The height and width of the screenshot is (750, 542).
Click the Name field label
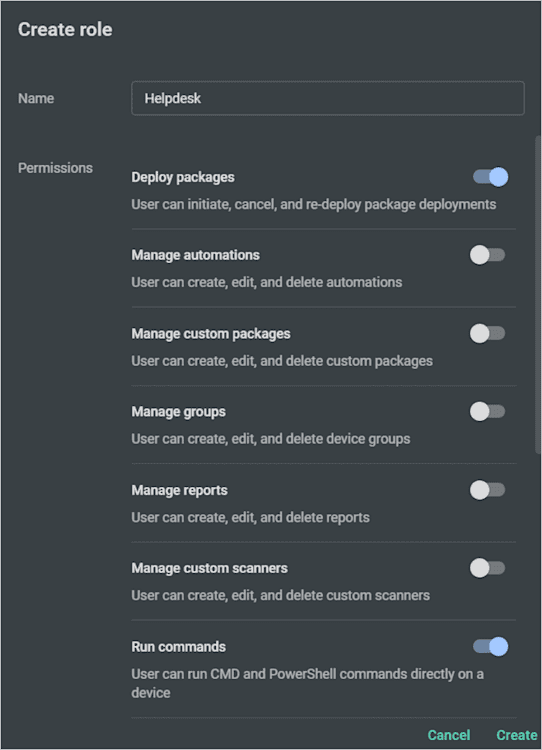(x=36, y=99)
